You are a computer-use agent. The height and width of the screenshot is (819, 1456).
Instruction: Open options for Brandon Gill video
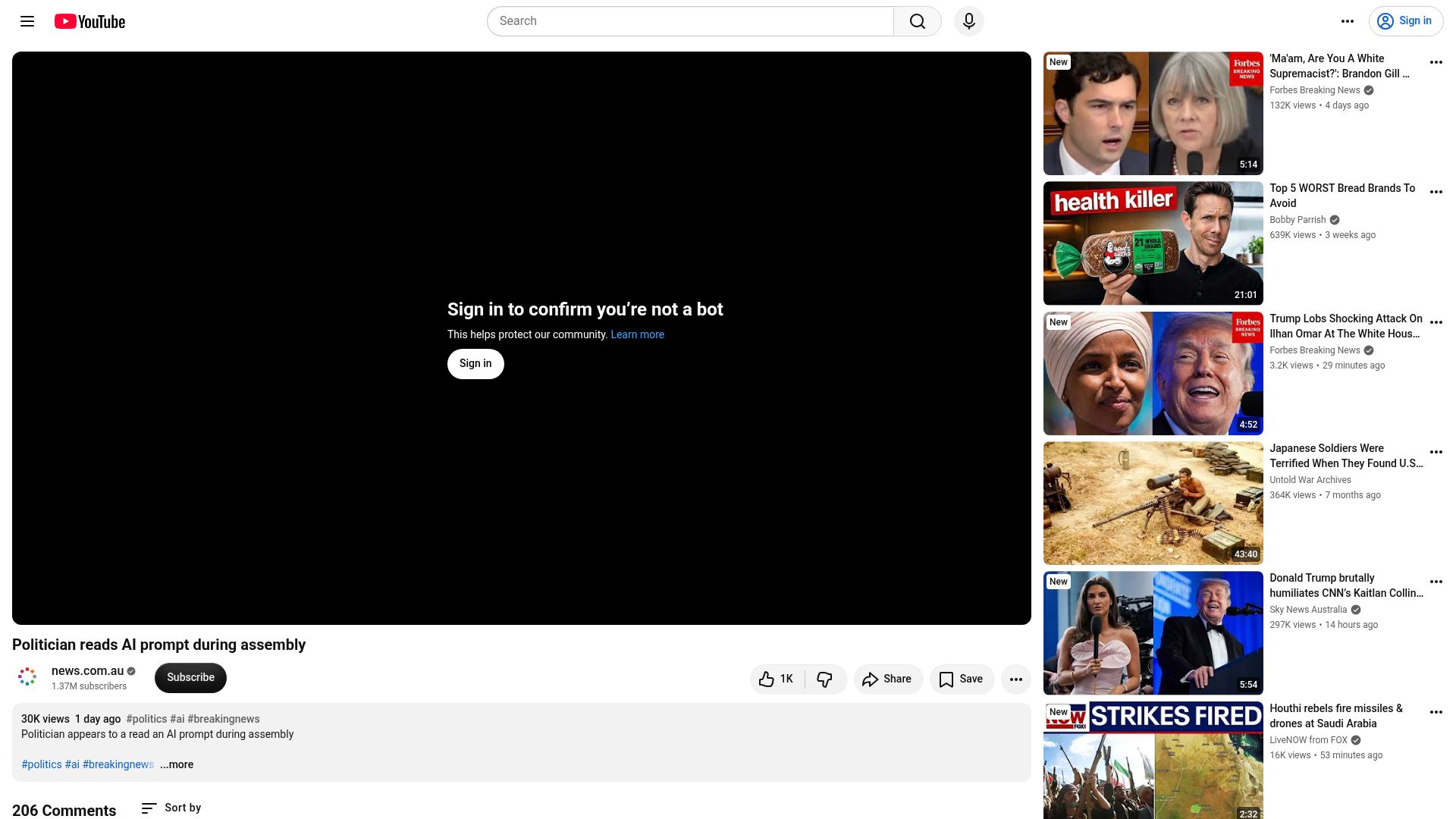[1436, 62]
